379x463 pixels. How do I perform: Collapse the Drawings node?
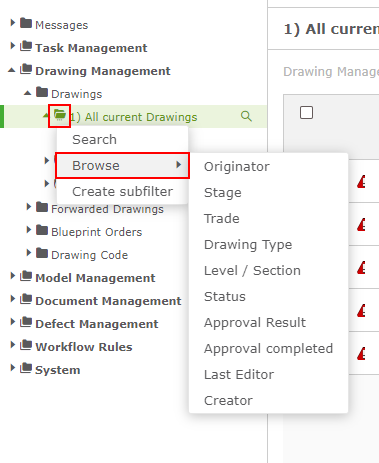pyautogui.click(x=28, y=93)
